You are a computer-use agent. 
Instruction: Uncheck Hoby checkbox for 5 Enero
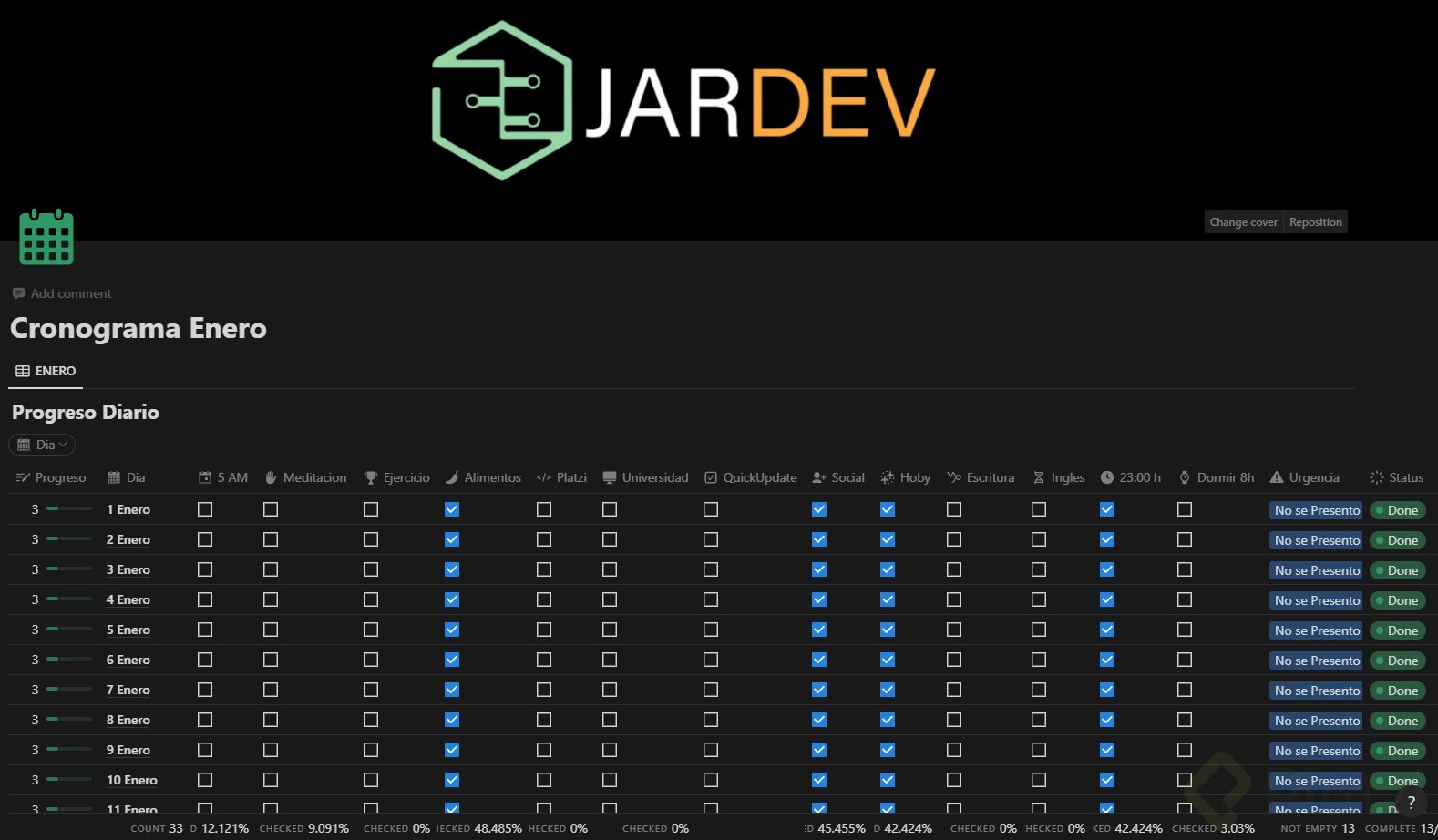(888, 630)
